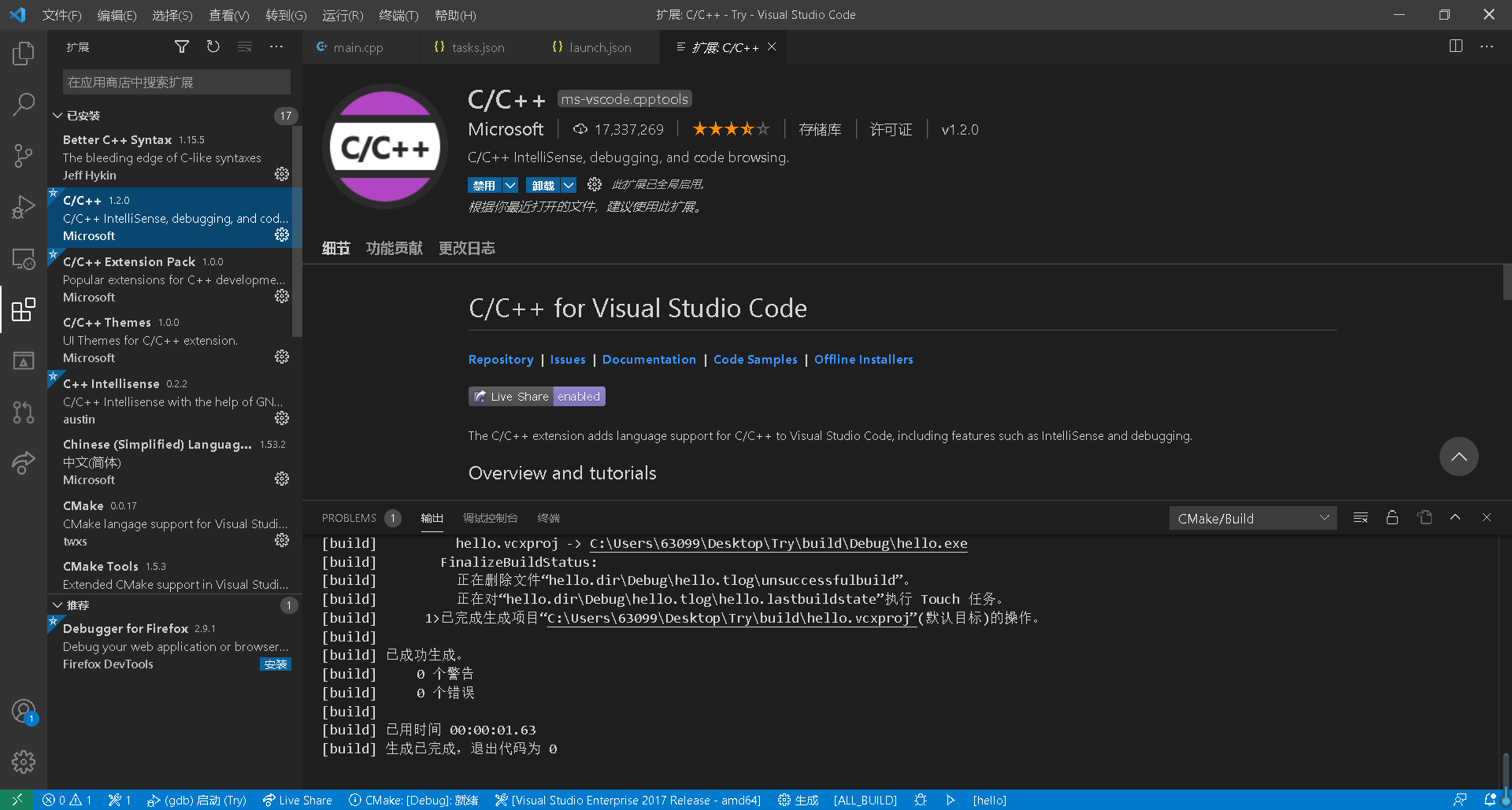The width and height of the screenshot is (1512, 810).
Task: Open the Manage gear in activity bar
Action: [24, 761]
